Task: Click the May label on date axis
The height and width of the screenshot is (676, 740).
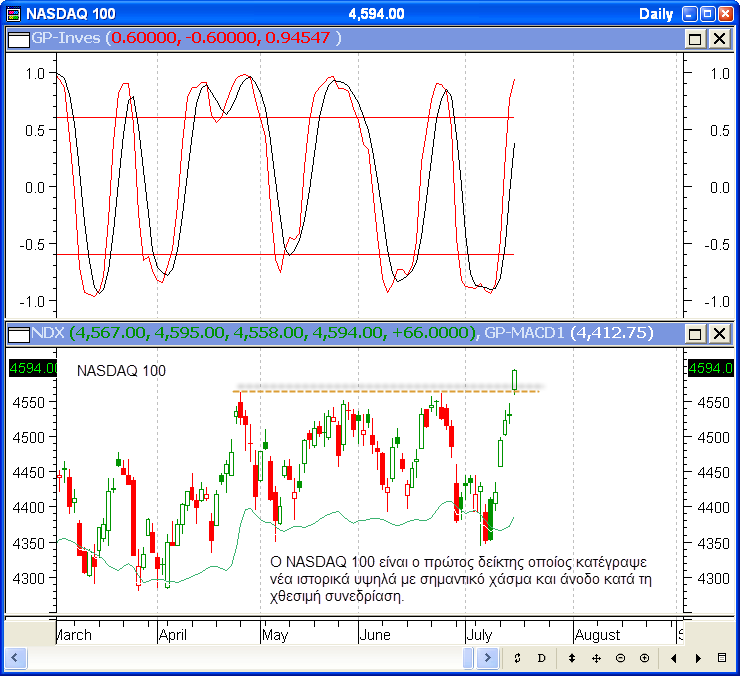Action: click(x=275, y=635)
